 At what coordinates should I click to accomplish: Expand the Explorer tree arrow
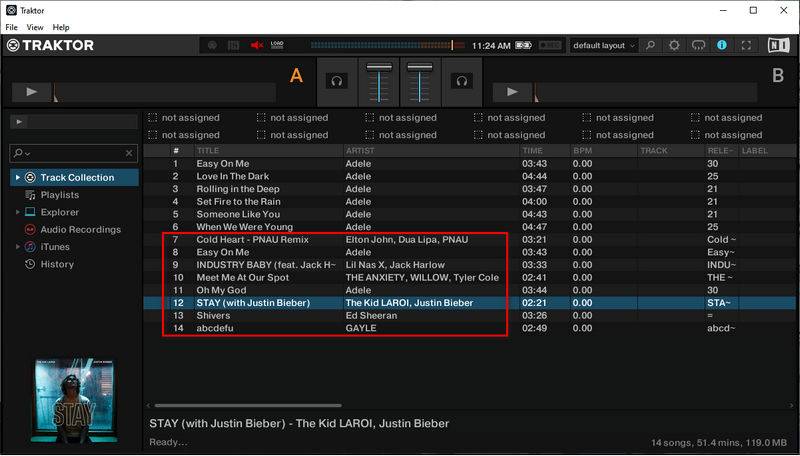point(17,212)
